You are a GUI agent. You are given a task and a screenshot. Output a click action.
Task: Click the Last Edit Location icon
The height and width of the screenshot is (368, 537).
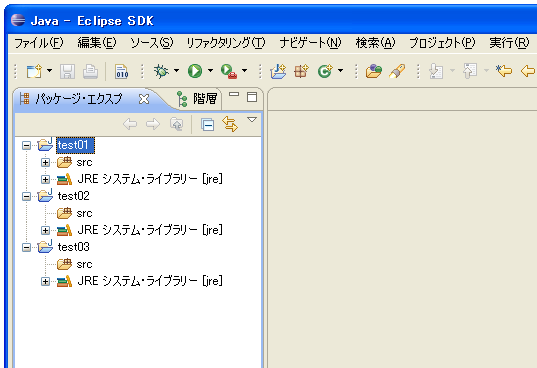pyautogui.click(x=503, y=71)
